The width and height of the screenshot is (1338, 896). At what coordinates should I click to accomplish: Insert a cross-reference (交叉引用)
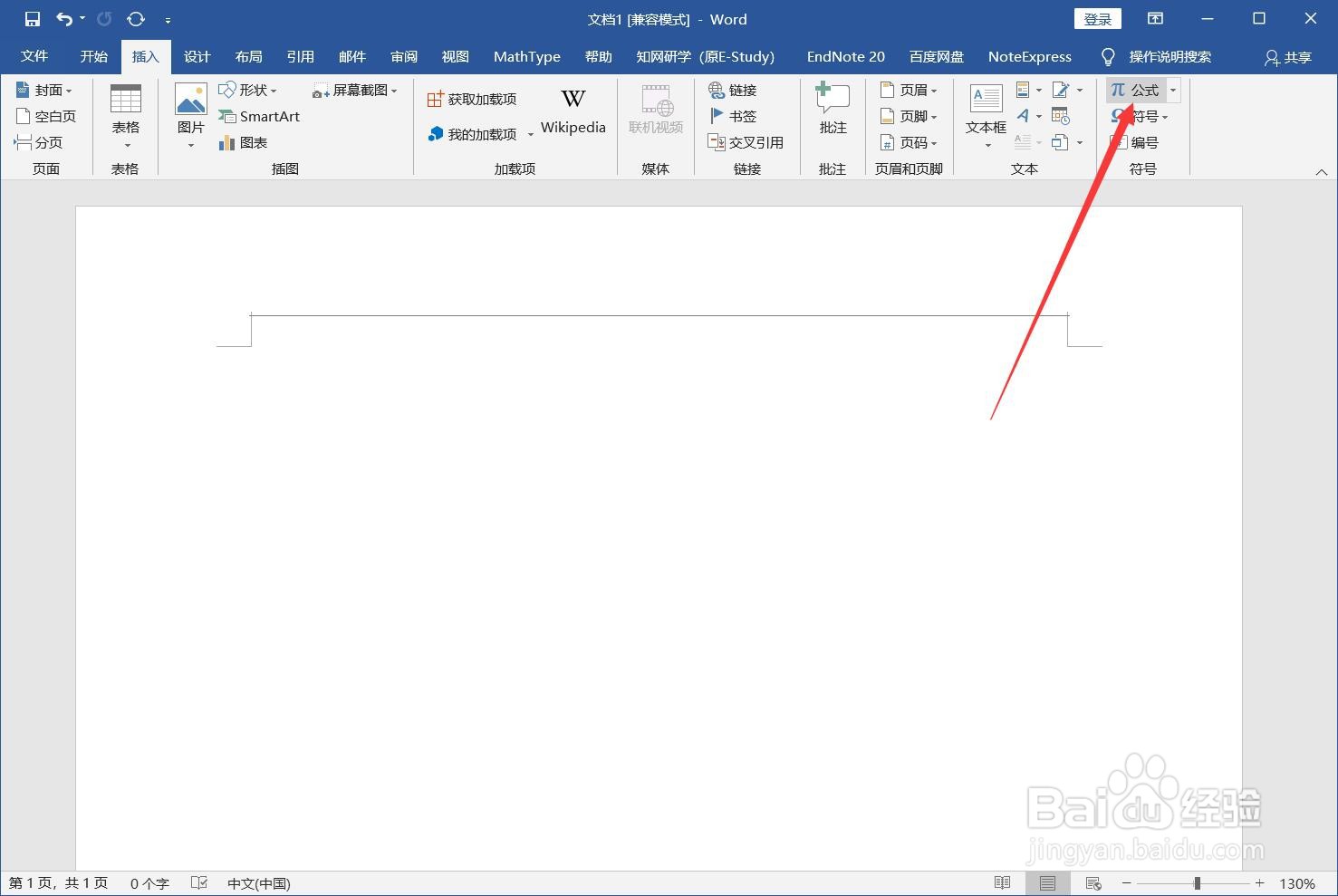point(746,142)
